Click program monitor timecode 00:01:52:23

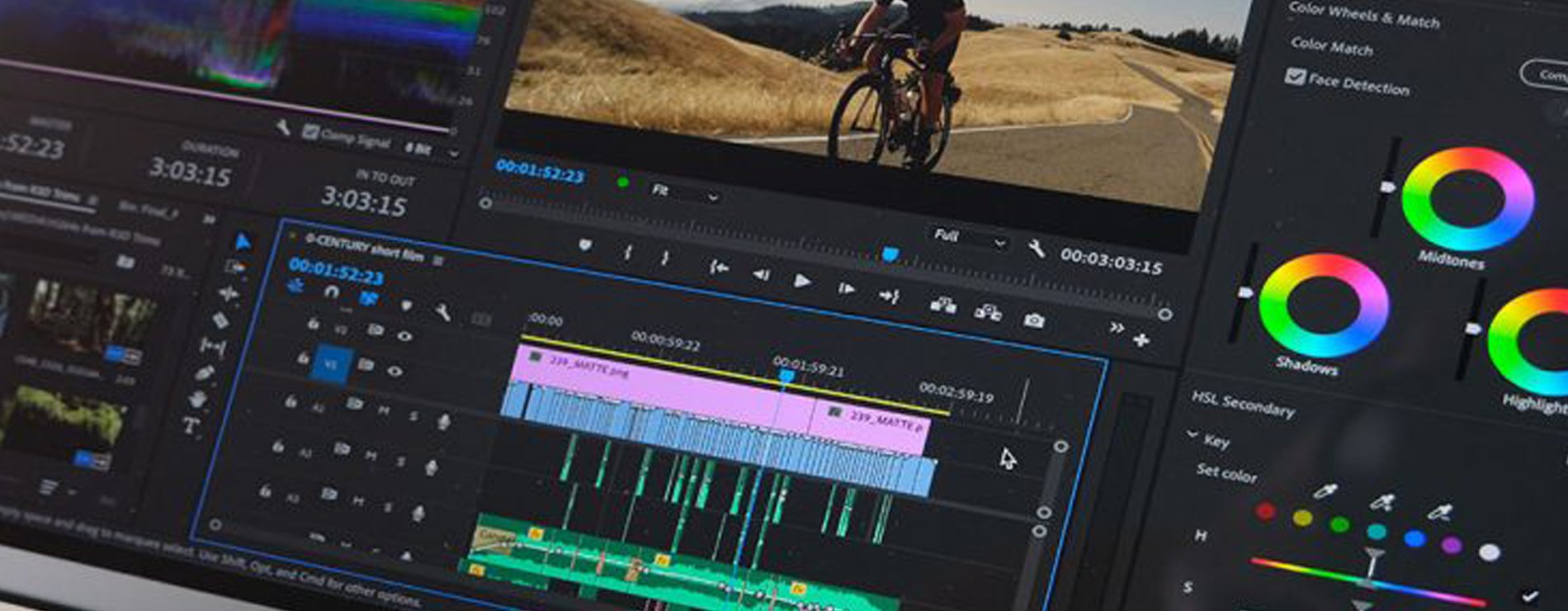540,171
